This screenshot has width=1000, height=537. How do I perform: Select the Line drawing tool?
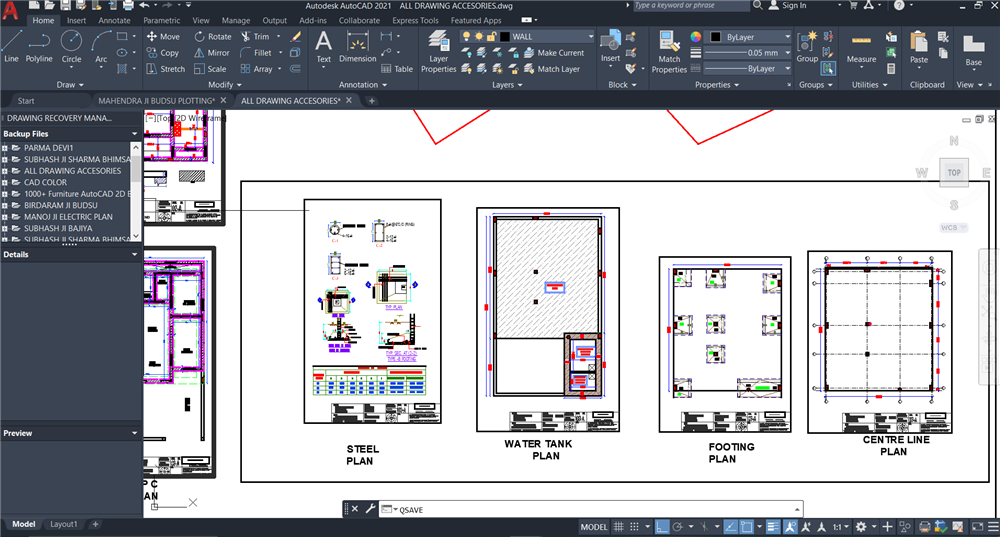11,45
